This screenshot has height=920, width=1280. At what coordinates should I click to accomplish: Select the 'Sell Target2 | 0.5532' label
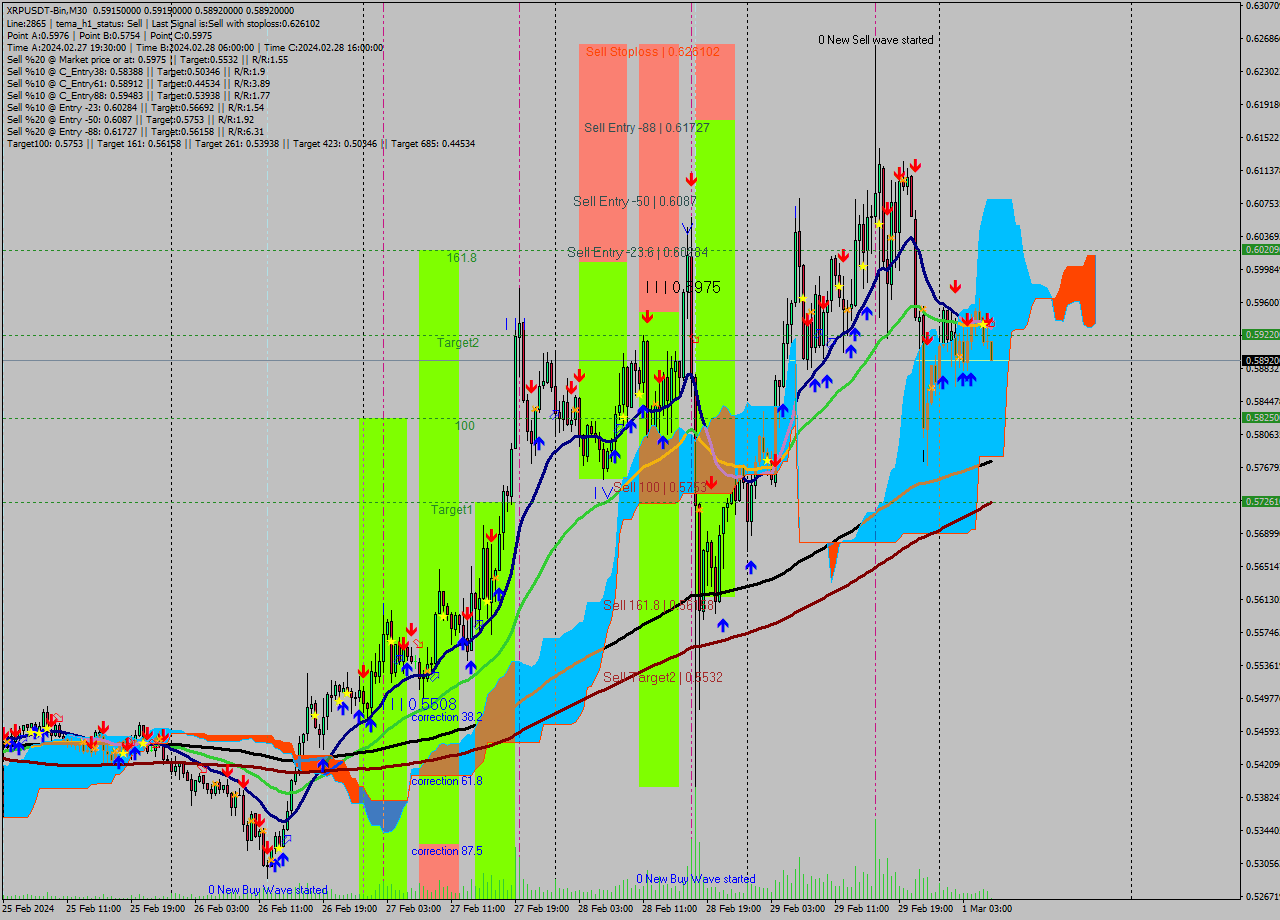[x=663, y=677]
